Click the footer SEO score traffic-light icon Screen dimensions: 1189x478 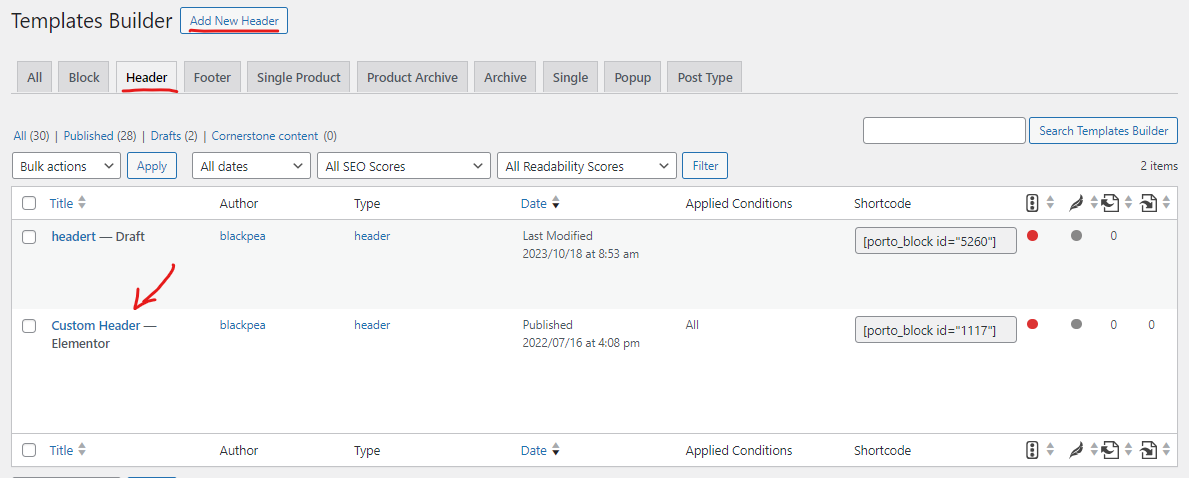click(1031, 450)
